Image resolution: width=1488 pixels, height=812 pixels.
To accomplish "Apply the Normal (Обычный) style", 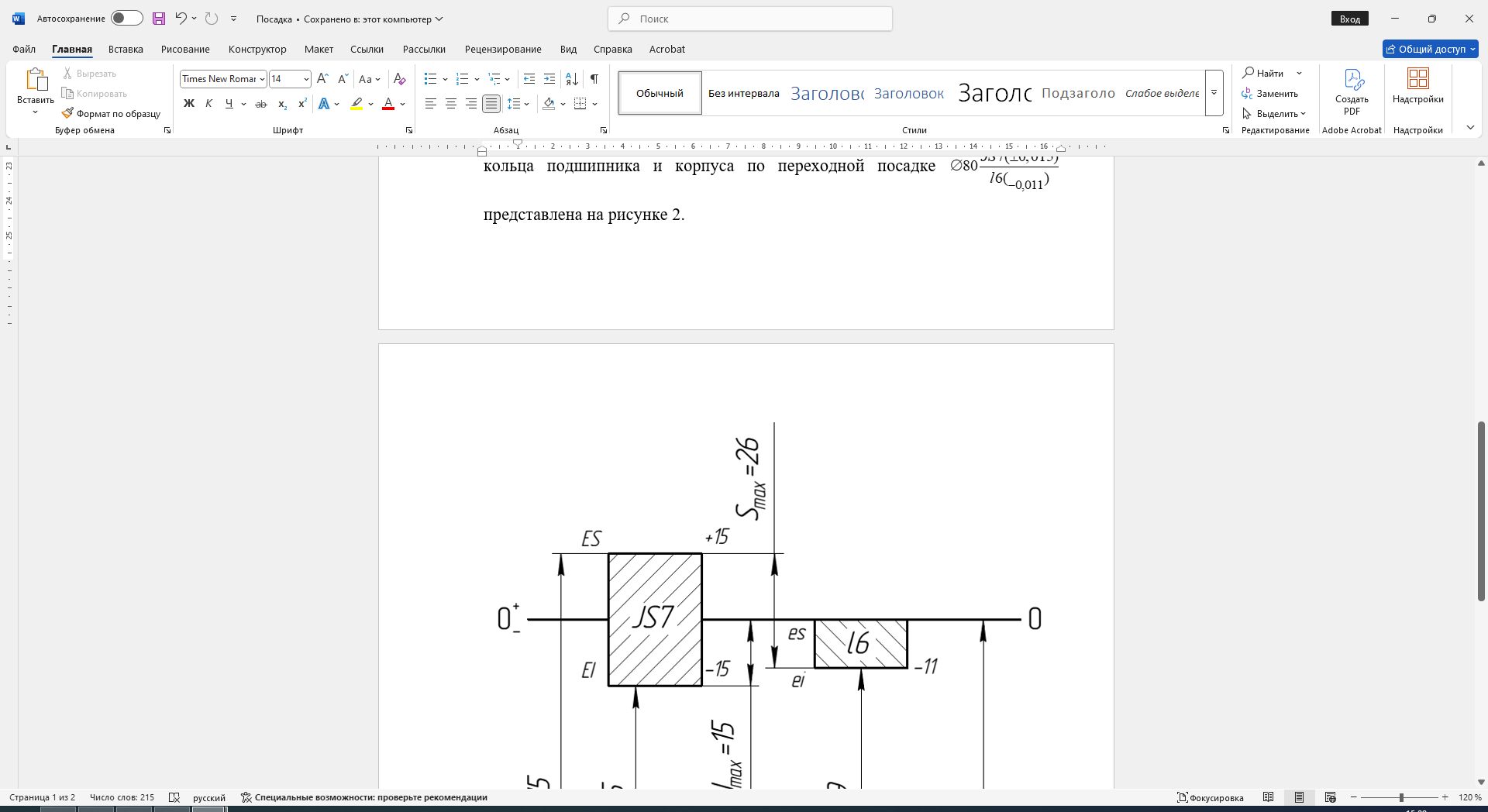I will (x=660, y=93).
